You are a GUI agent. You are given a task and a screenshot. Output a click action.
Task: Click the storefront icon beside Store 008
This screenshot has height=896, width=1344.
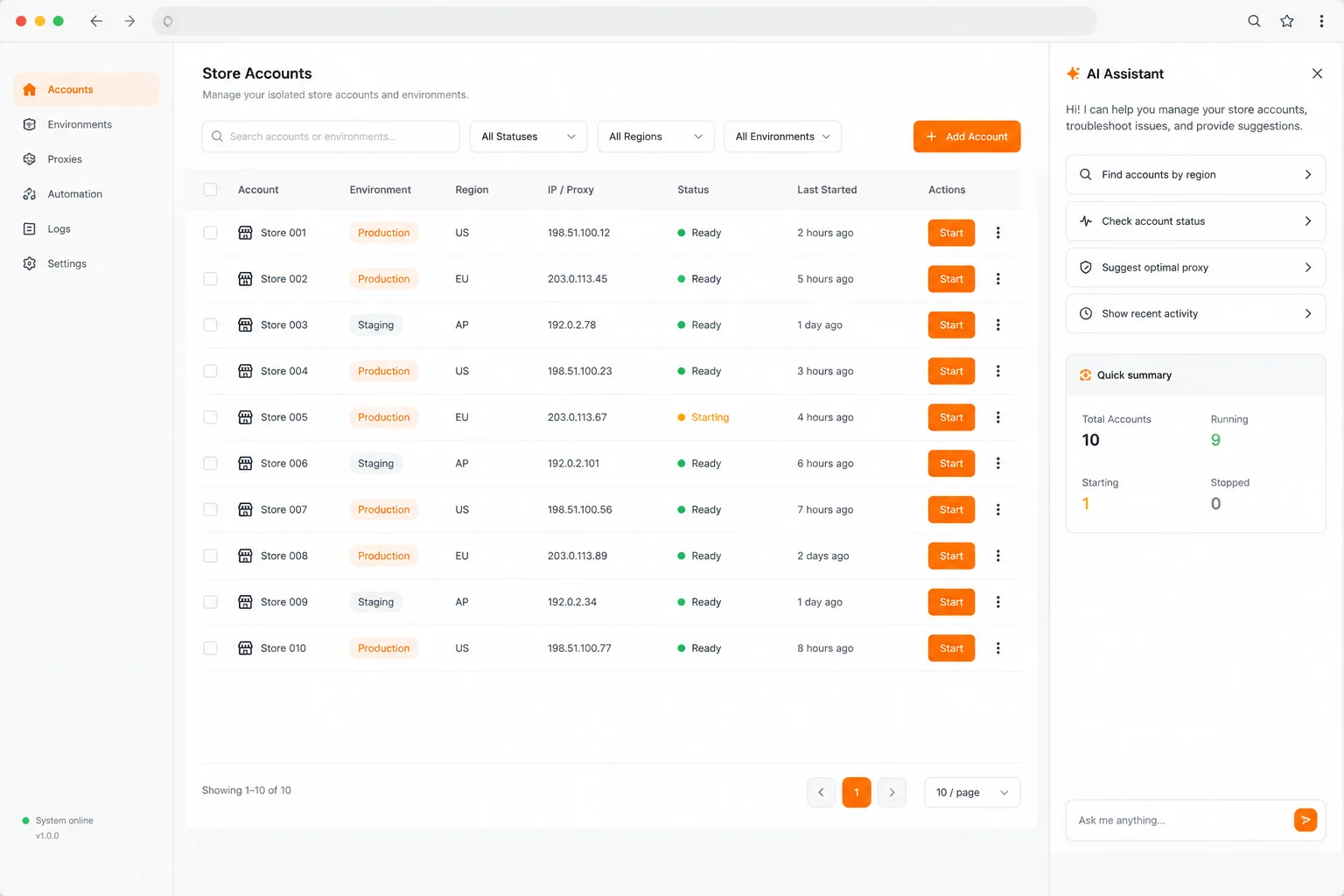pyautogui.click(x=245, y=556)
